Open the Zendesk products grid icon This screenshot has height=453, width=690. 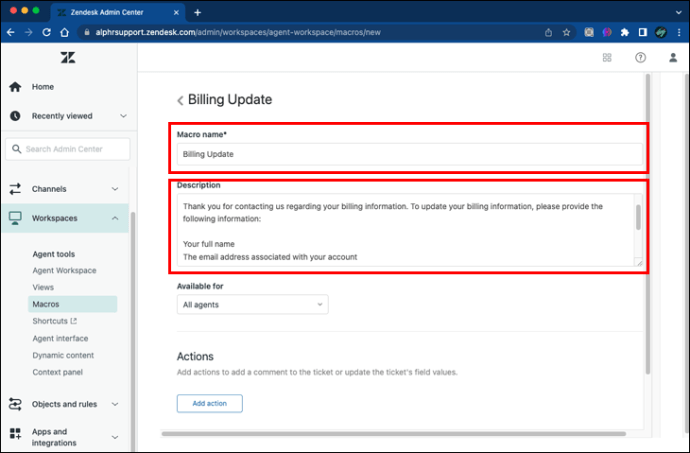point(607,58)
